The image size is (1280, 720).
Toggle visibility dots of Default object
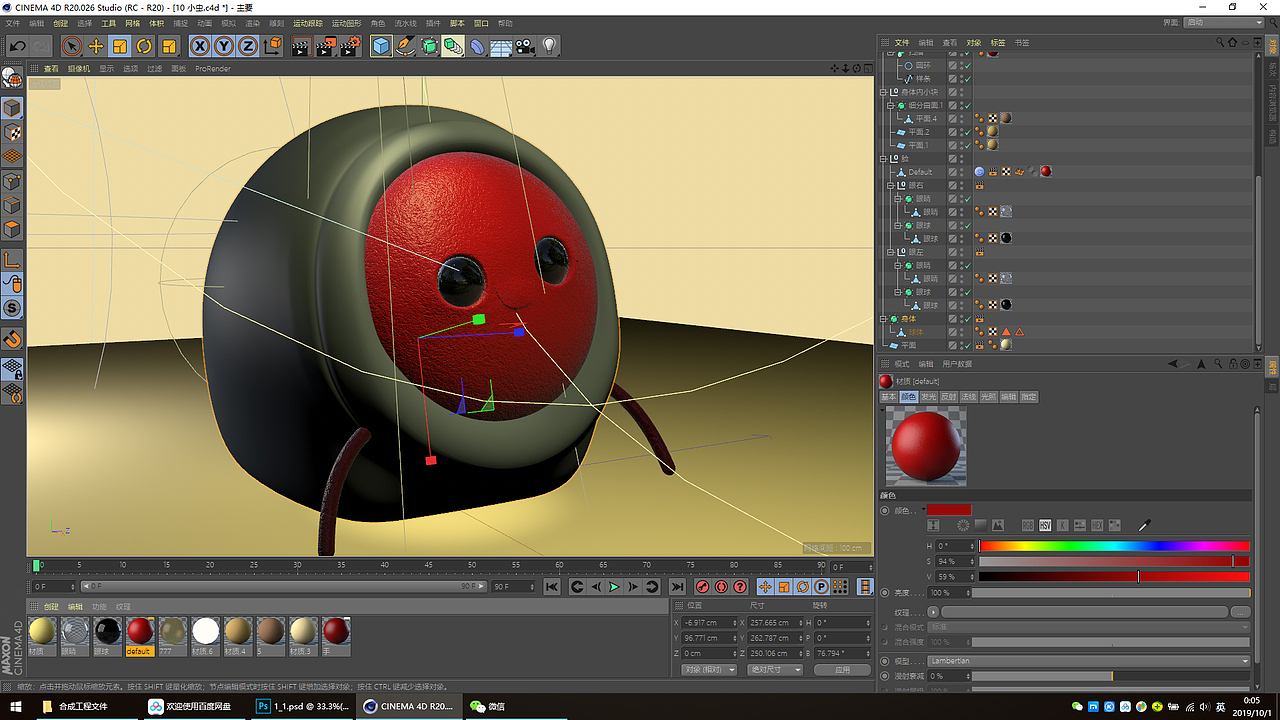pyautogui.click(x=962, y=172)
